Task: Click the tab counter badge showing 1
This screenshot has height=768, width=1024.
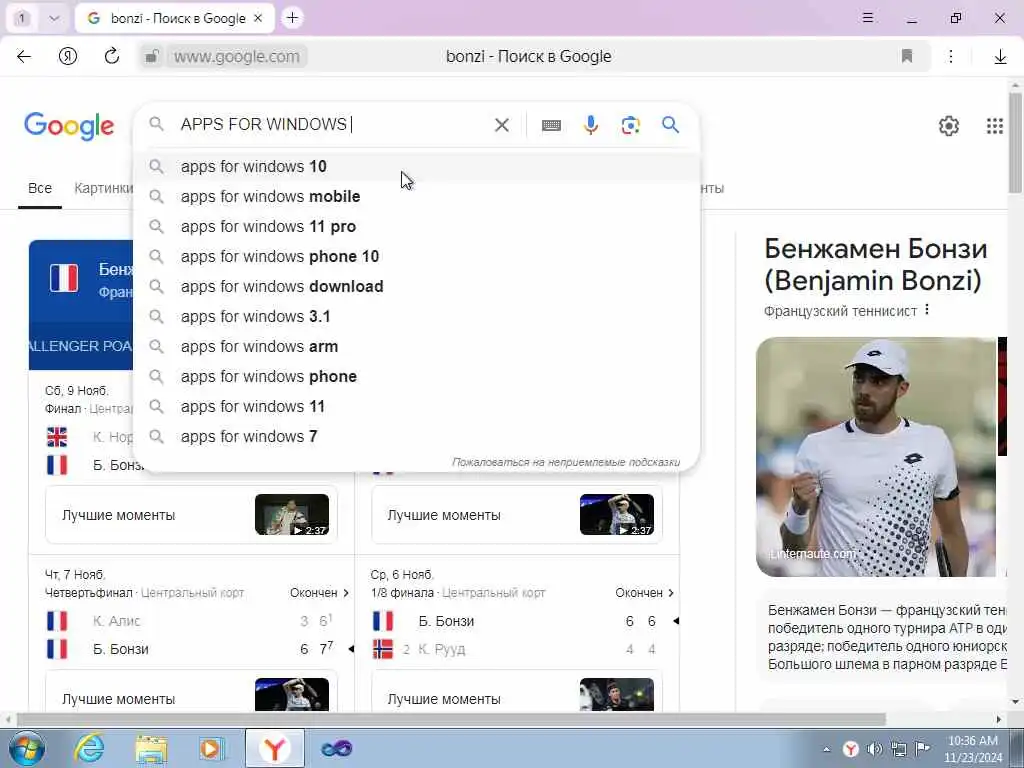Action: (x=22, y=18)
